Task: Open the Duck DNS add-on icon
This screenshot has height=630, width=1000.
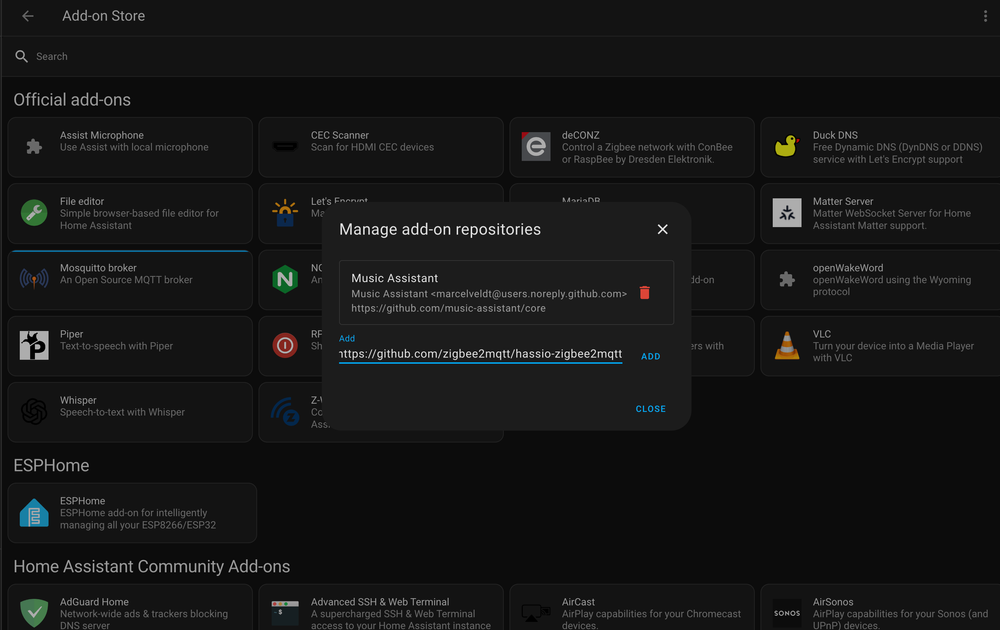Action: [787, 147]
